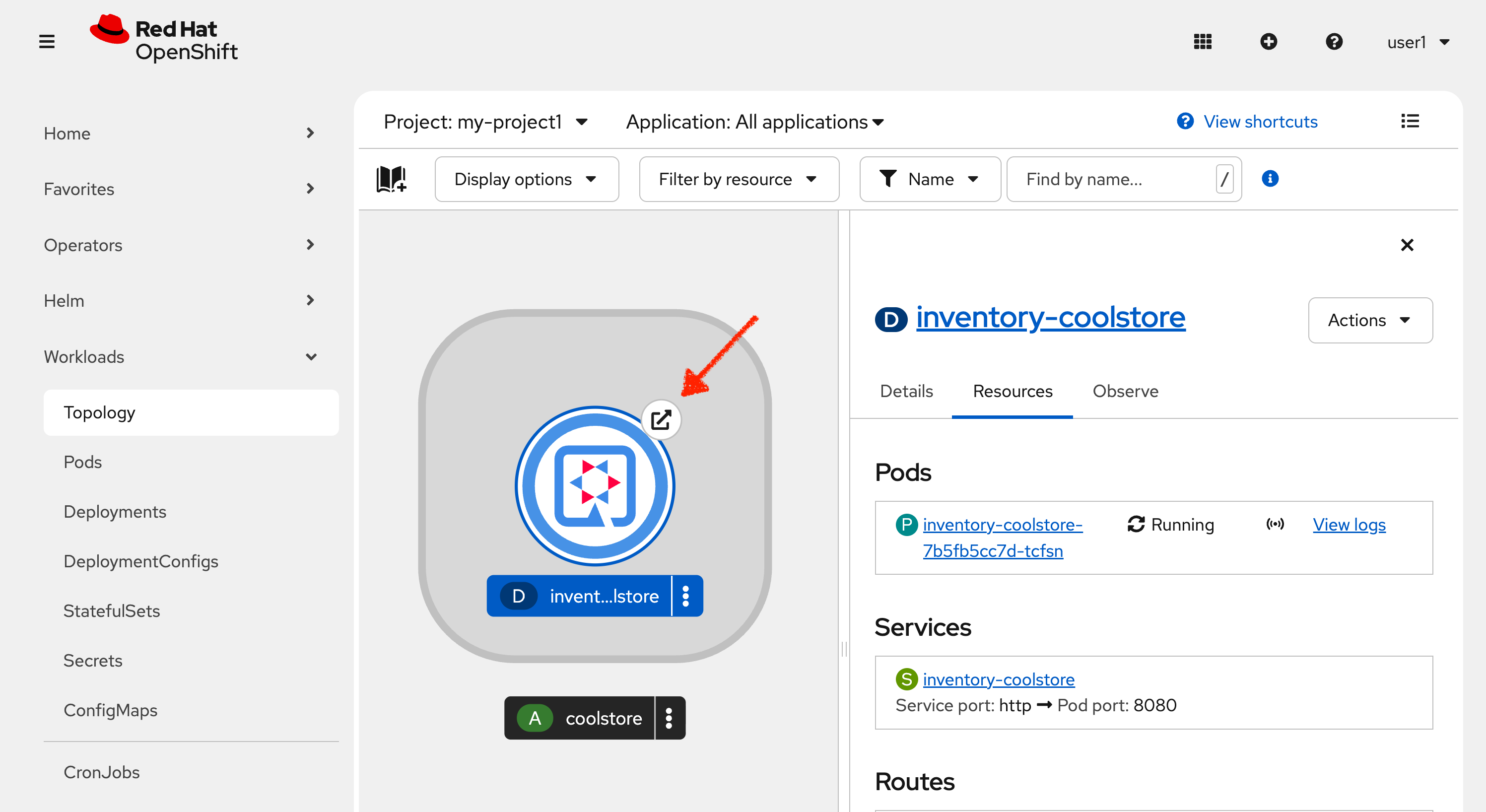Open the Display options dropdown
The image size is (1486, 812).
tap(526, 179)
